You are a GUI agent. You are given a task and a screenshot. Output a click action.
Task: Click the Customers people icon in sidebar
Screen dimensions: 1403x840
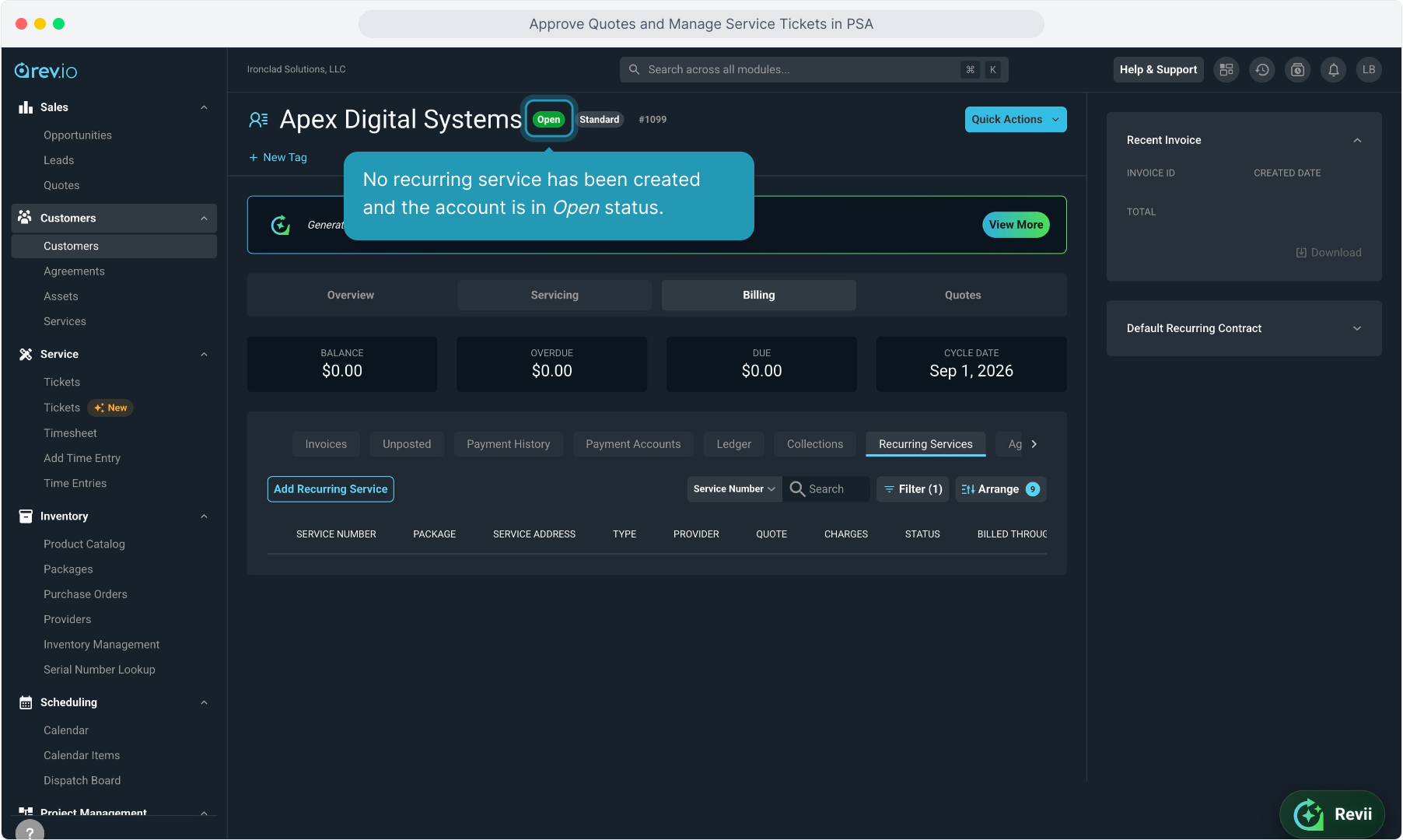(26, 218)
